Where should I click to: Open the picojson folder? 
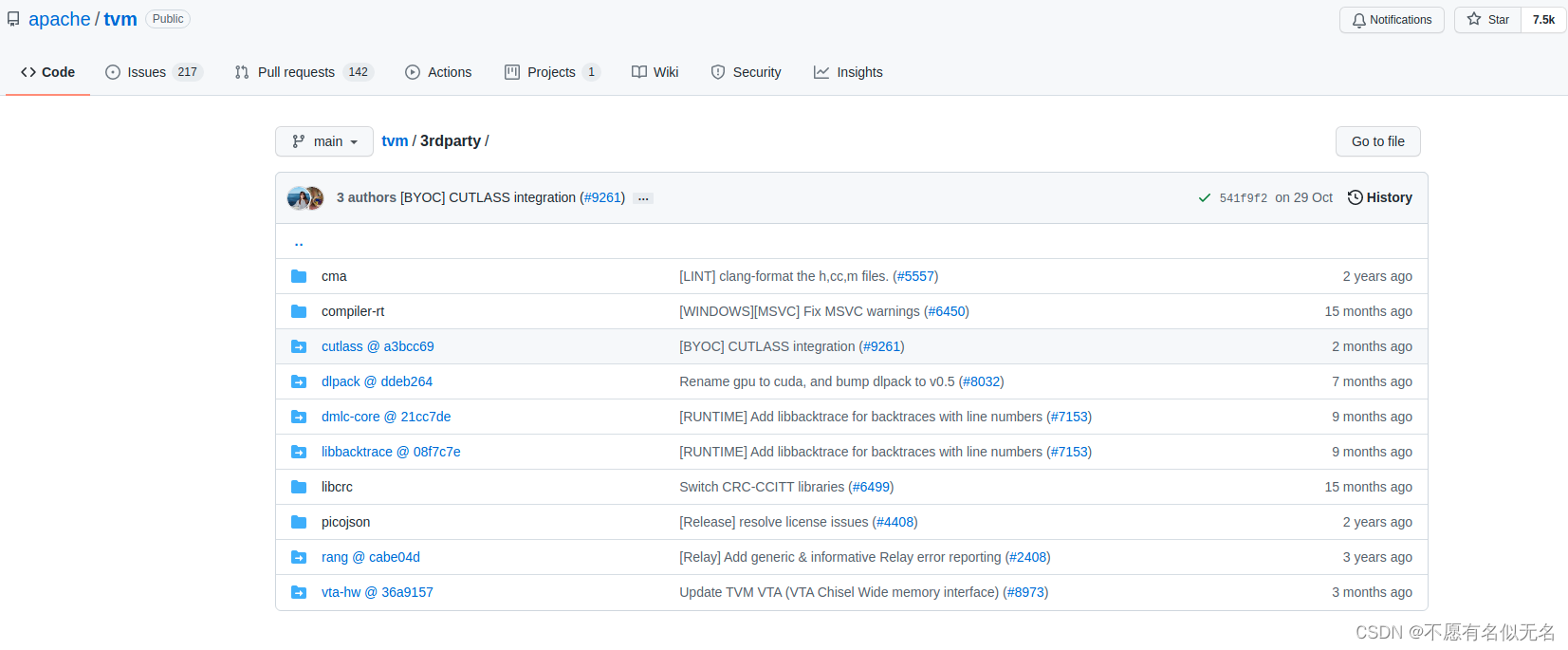[x=345, y=522]
